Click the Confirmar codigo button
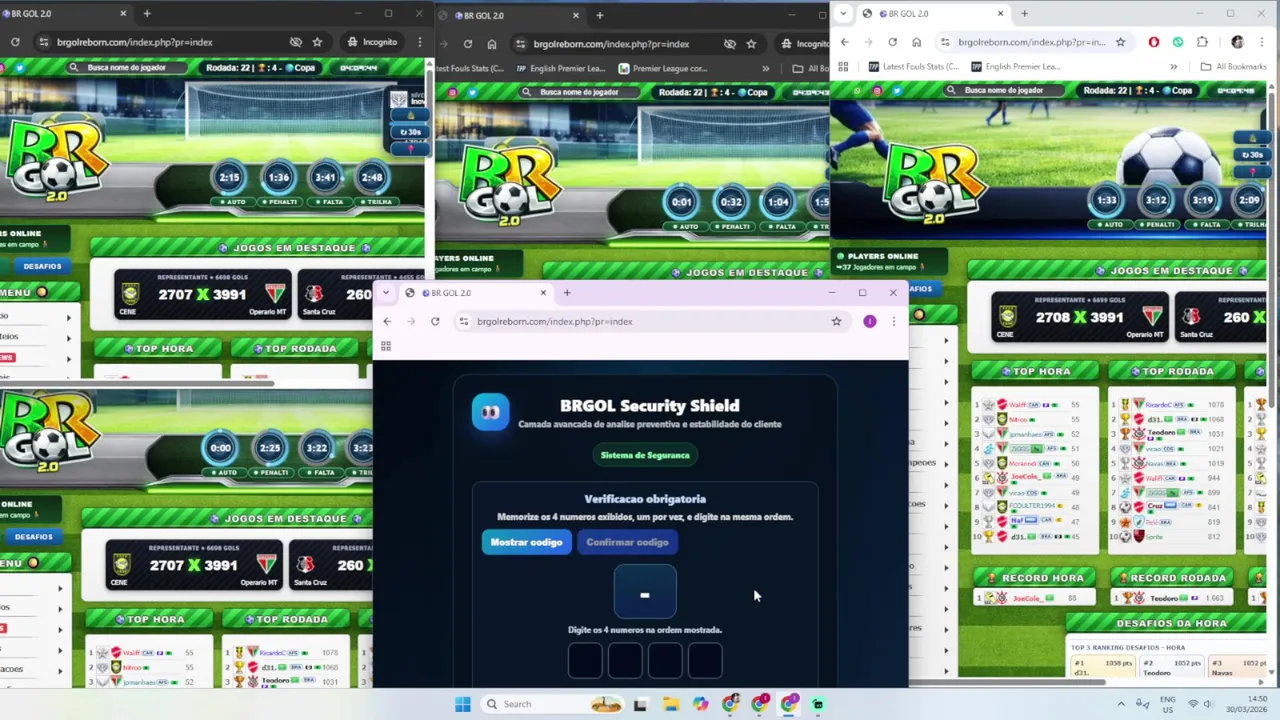Image resolution: width=1280 pixels, height=720 pixels. click(x=627, y=542)
